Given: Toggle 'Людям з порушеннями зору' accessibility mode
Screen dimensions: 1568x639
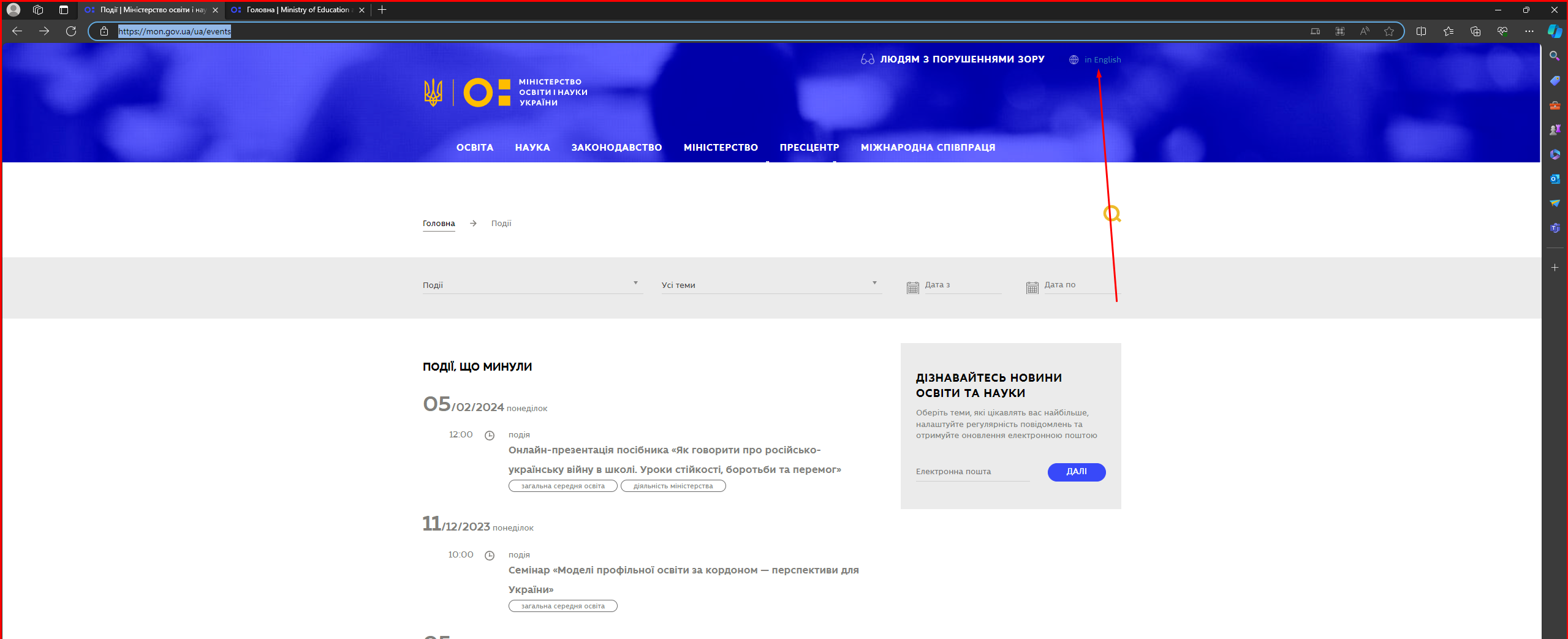Looking at the screenshot, I should click(953, 59).
